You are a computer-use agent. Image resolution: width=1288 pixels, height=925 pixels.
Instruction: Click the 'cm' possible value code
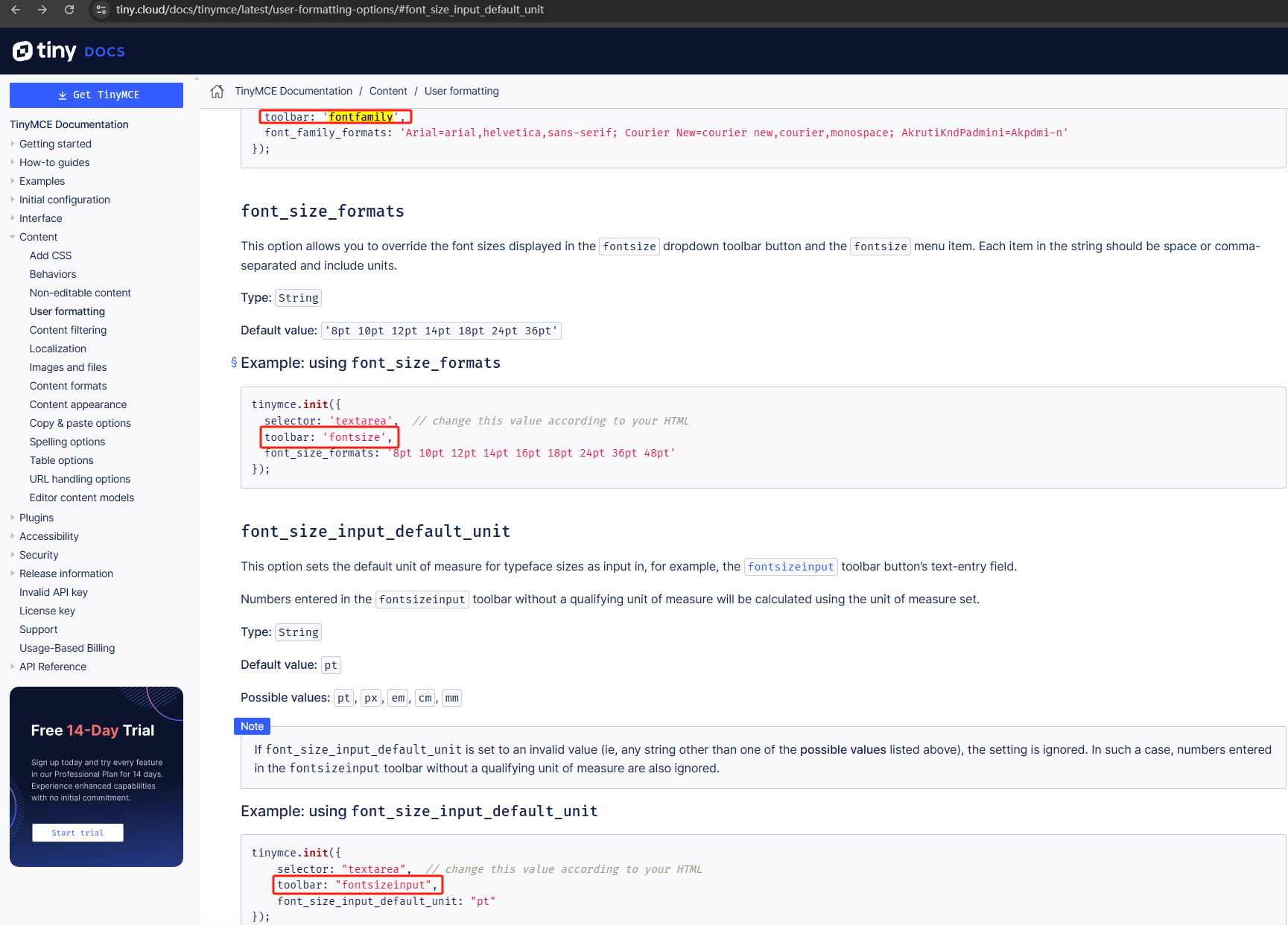click(425, 698)
